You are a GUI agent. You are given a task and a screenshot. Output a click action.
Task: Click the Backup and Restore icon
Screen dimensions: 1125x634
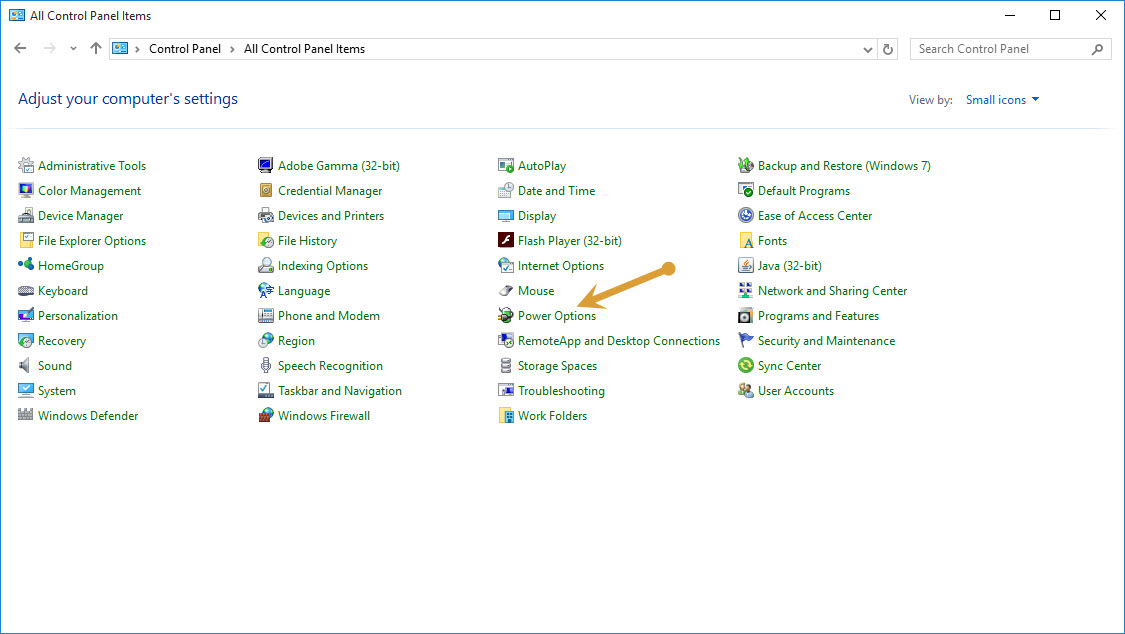745,166
